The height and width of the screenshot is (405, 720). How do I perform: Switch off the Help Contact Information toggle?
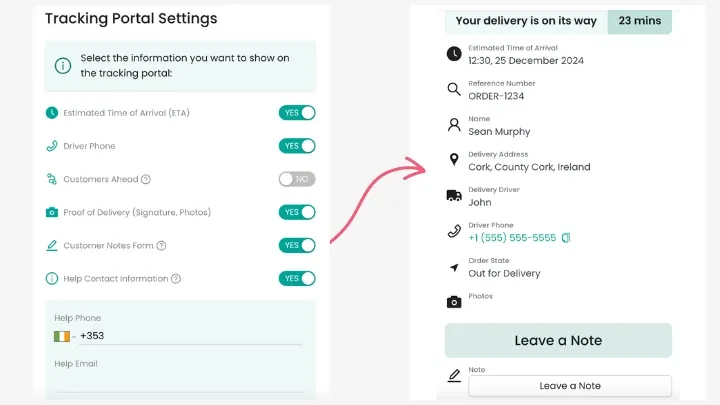tap(297, 278)
